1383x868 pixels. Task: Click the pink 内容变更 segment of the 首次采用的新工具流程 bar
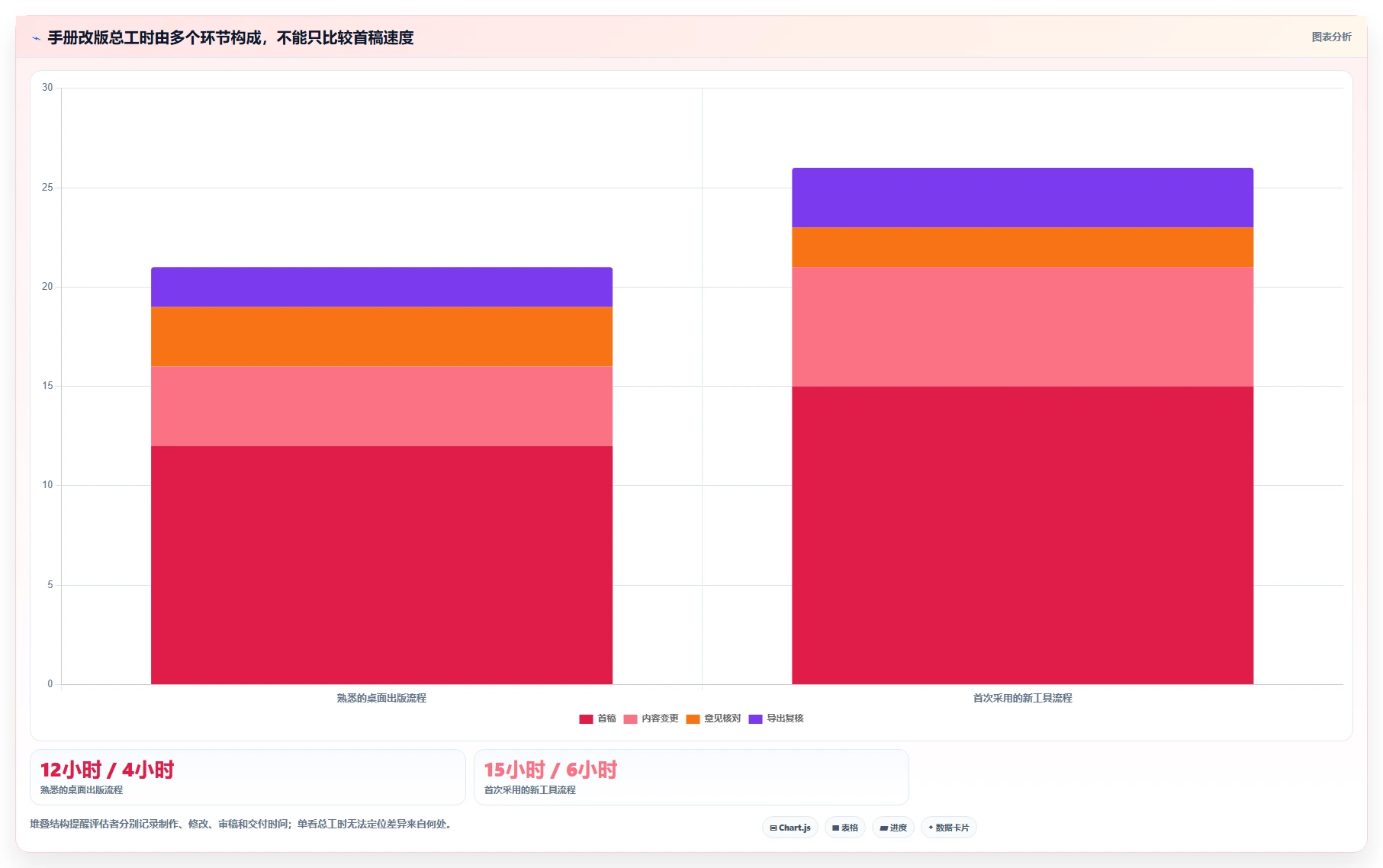(1022, 326)
